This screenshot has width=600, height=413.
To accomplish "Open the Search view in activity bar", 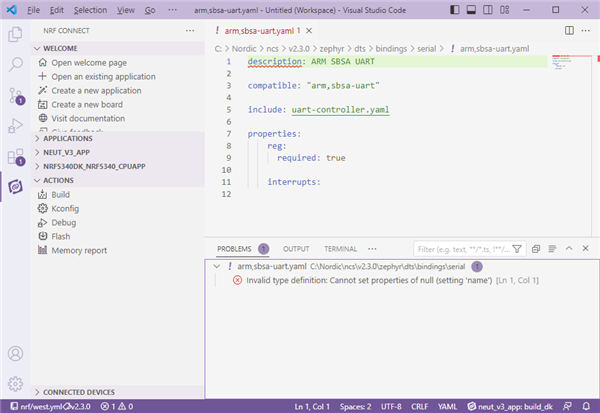I will (x=15, y=64).
